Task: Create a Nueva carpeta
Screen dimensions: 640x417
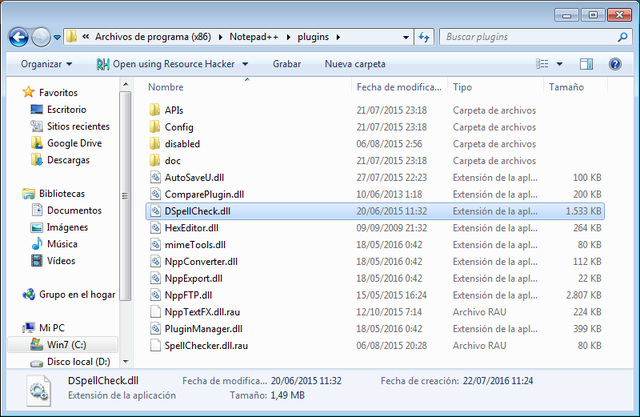Action: pyautogui.click(x=355, y=64)
